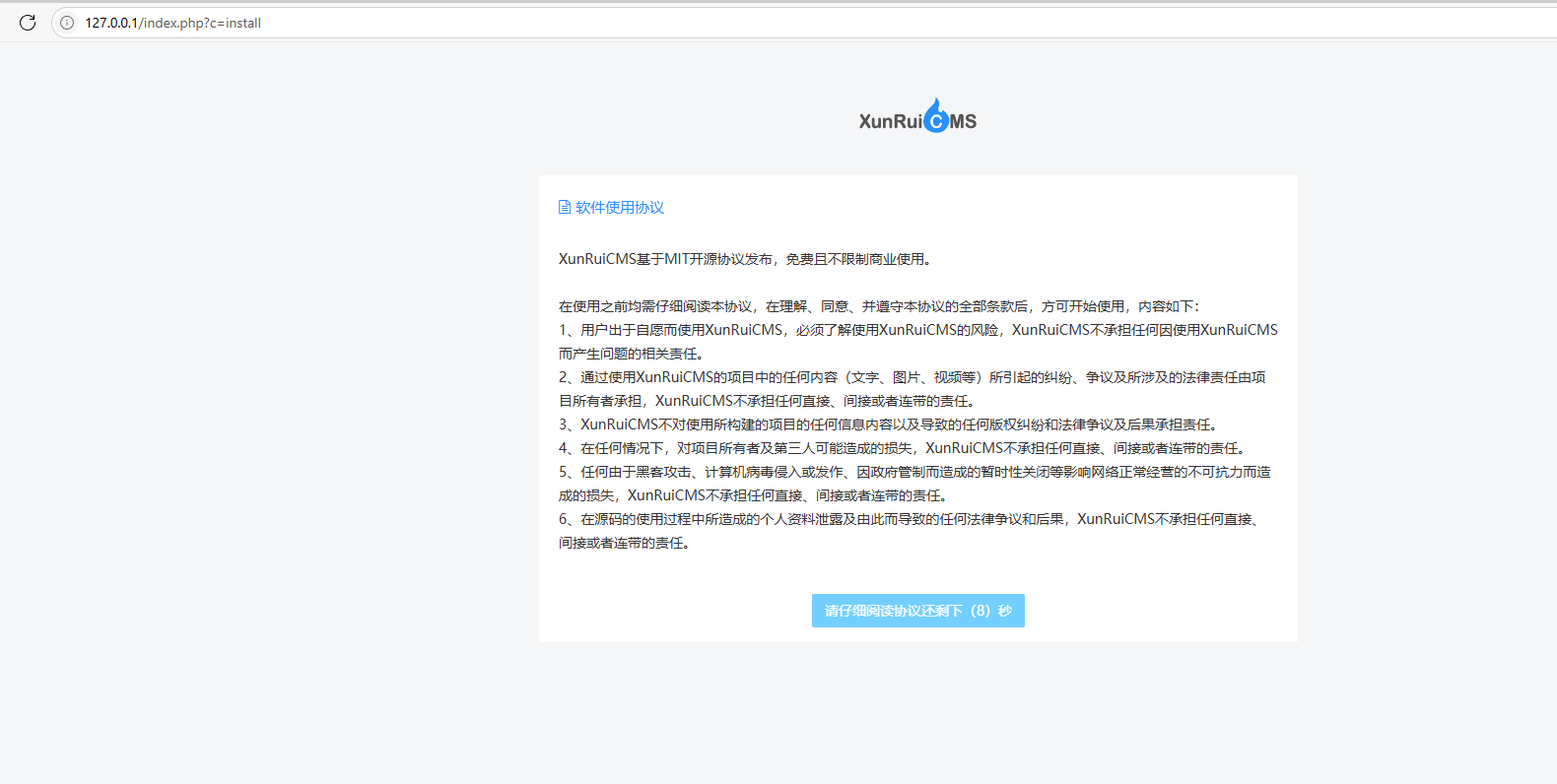This screenshot has width=1557, height=784.
Task: Click the countdown button 请仔细阅读协议还剩下 (8) 秒
Action: 918,611
